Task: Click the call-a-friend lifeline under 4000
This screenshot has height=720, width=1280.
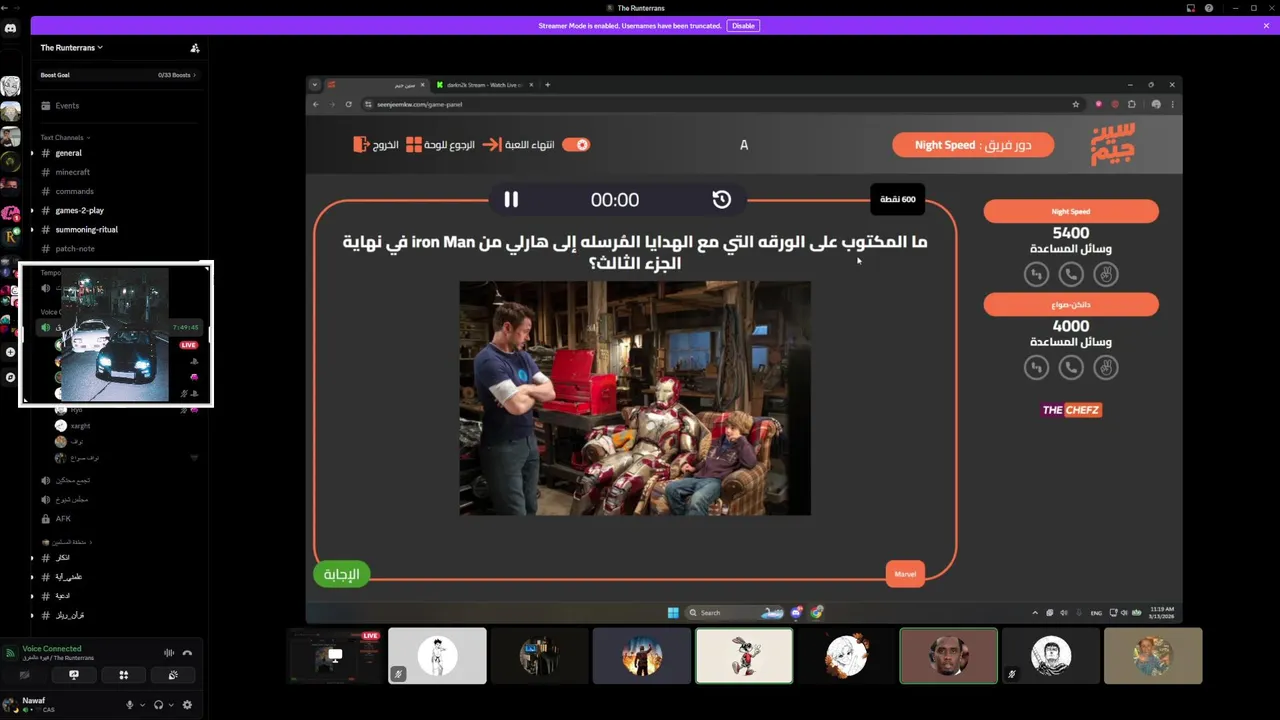Action: [1071, 367]
